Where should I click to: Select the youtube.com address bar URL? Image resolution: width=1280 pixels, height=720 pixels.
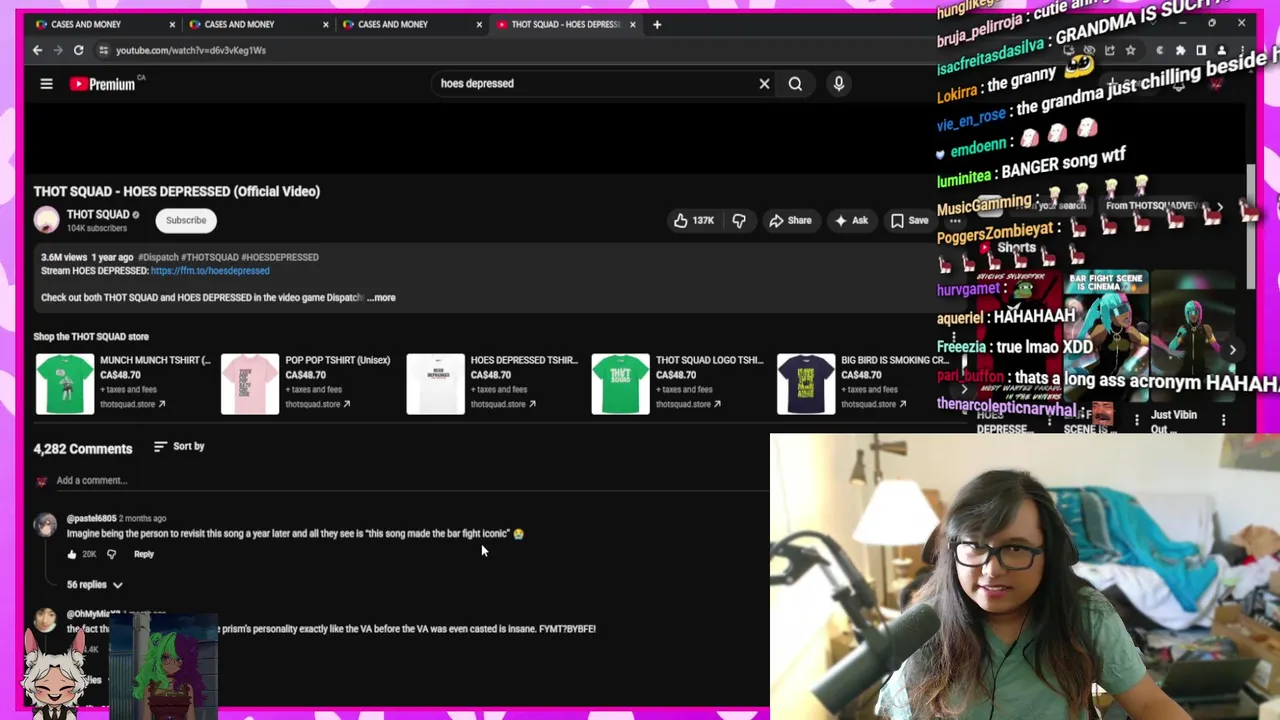coord(191,50)
